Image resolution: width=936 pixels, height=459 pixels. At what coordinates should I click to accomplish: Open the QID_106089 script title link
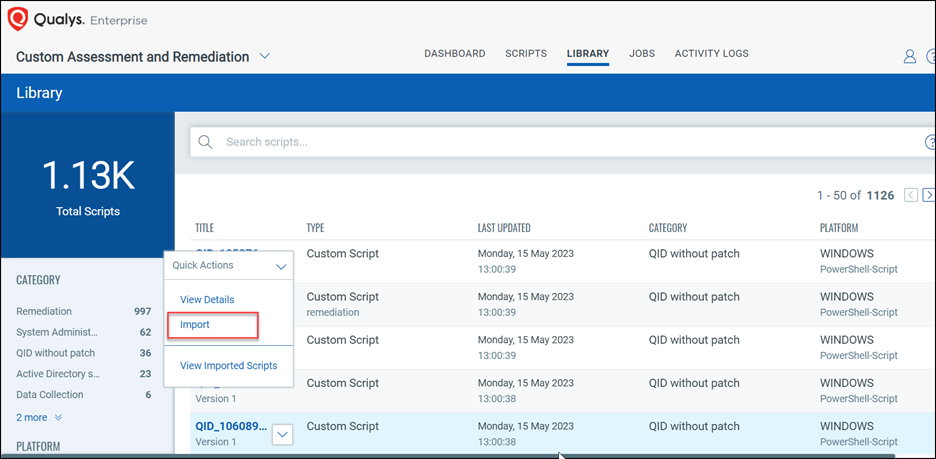tap(231, 426)
